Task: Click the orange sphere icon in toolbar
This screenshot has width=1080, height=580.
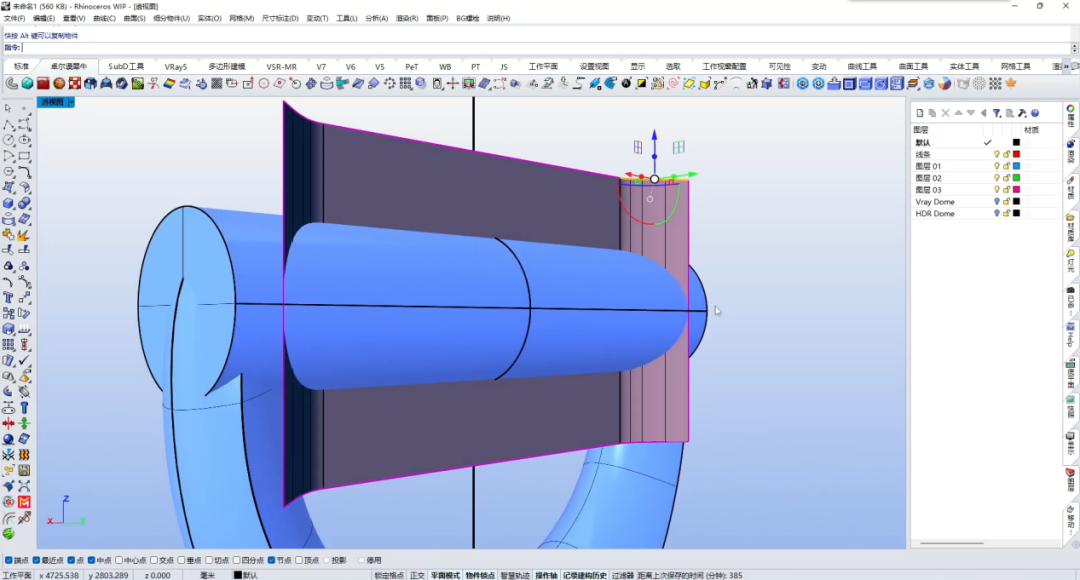Action: point(59,83)
